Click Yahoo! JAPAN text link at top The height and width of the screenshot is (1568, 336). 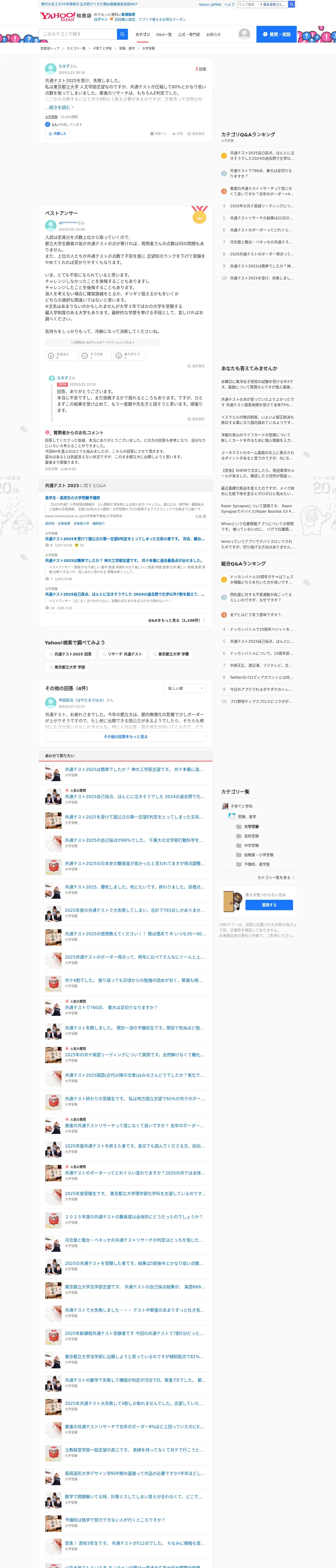click(x=210, y=4)
